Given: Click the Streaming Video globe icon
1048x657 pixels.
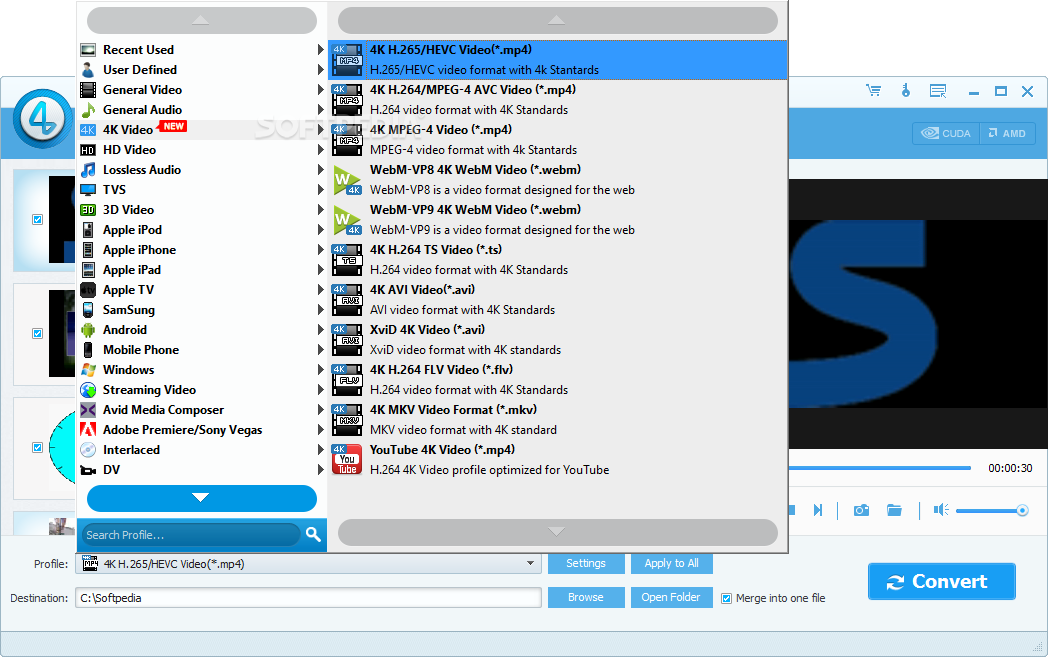Looking at the screenshot, I should pos(88,390).
